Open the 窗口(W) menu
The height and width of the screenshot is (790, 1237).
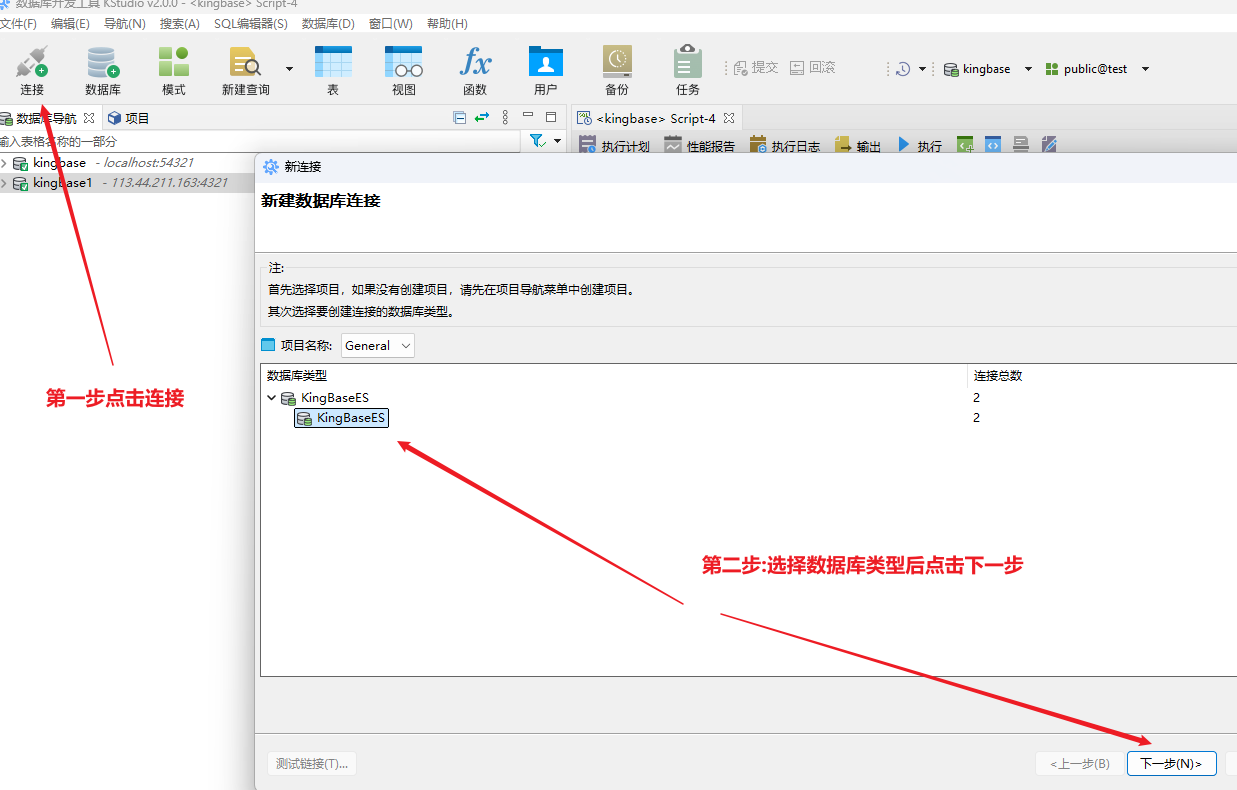391,23
